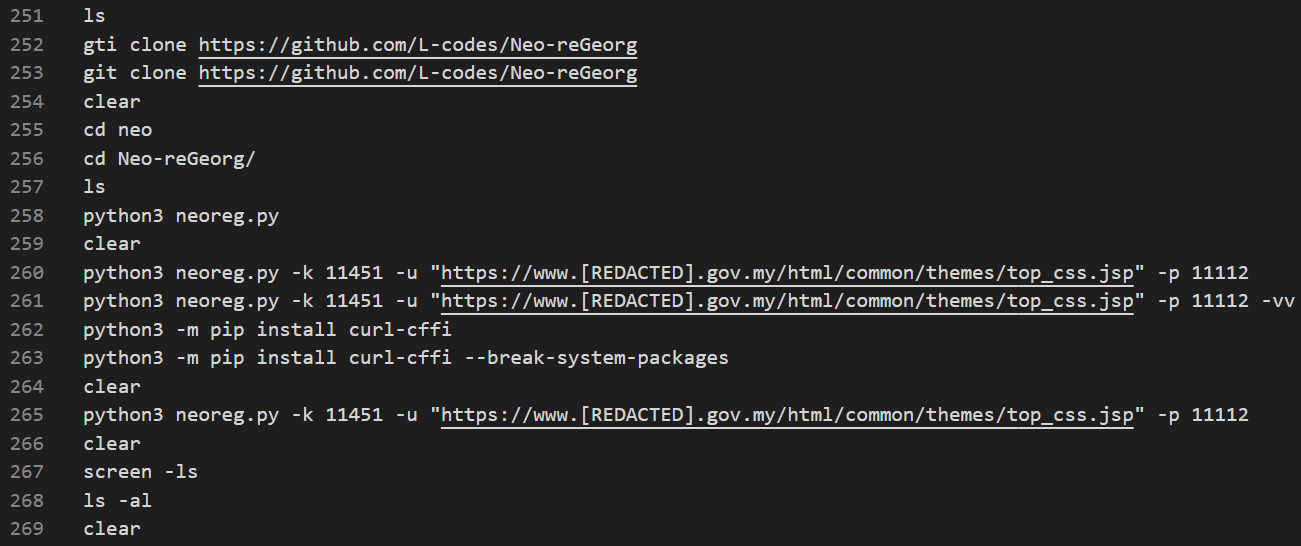Click the 'ls -al' command line

(117, 500)
